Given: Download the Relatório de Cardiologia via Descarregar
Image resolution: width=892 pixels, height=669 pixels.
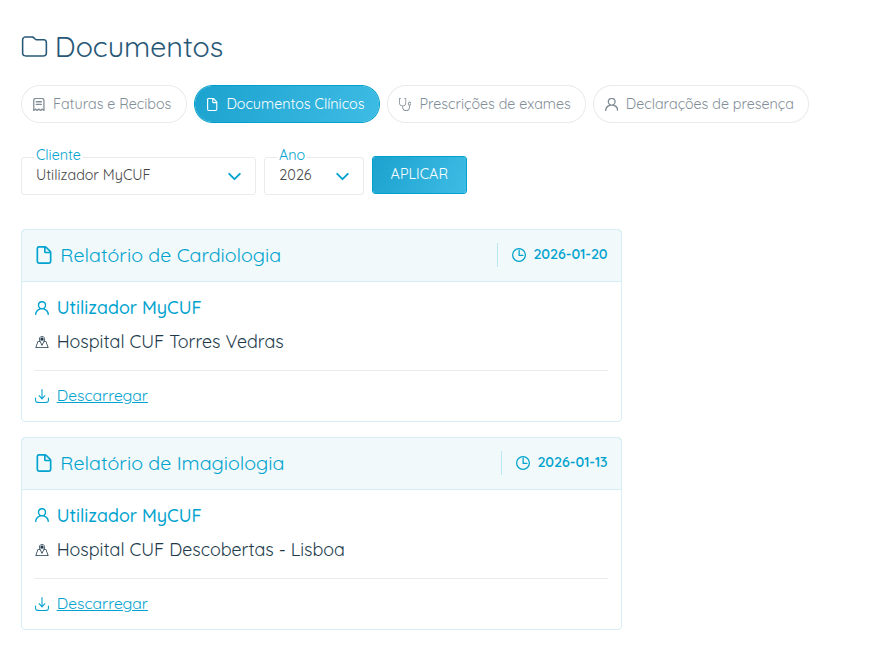Looking at the screenshot, I should (102, 396).
